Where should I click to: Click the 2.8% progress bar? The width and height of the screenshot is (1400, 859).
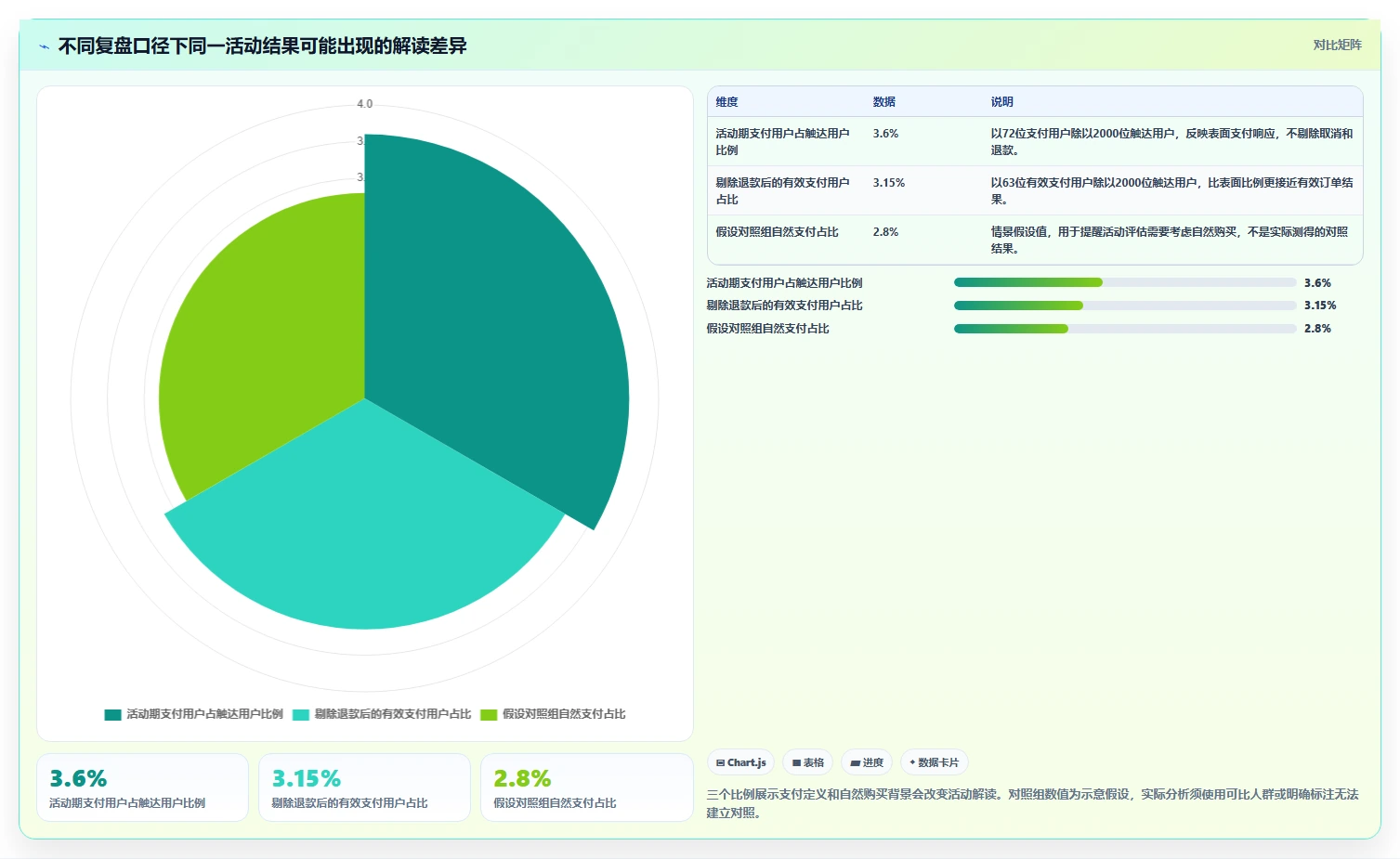[1125, 329]
